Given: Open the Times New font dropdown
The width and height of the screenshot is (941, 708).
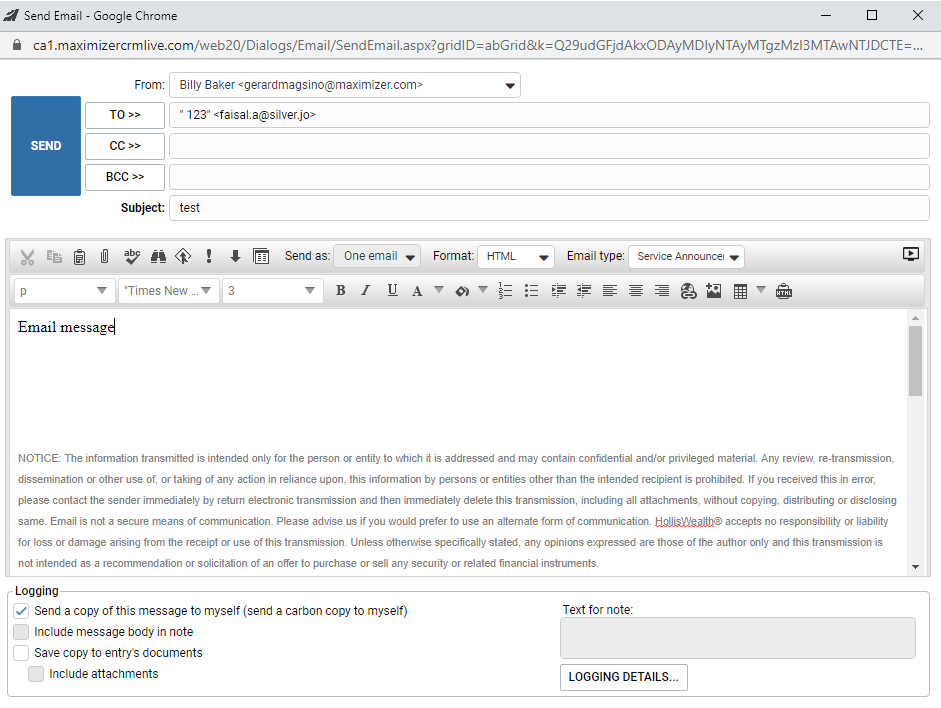Looking at the screenshot, I should 169,291.
